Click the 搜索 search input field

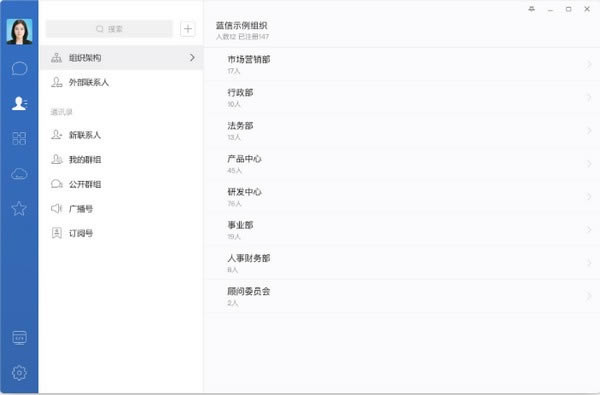109,29
